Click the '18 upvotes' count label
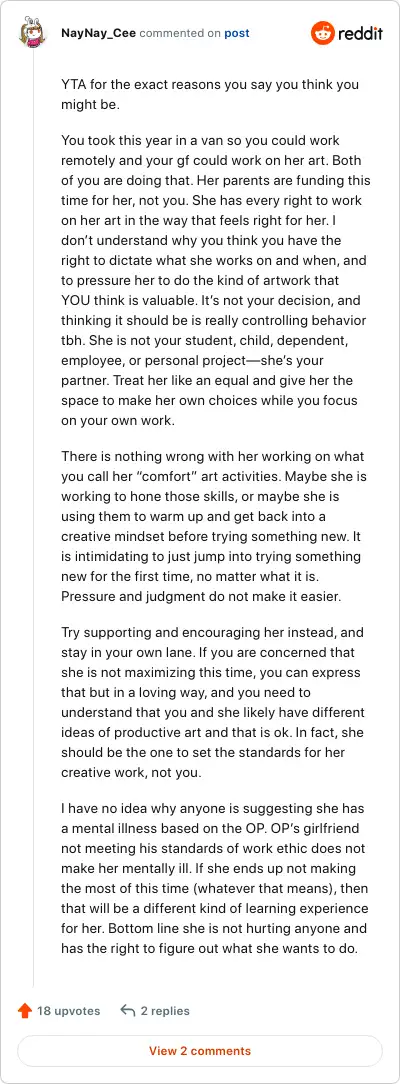400x1084 pixels. pos(68,1011)
